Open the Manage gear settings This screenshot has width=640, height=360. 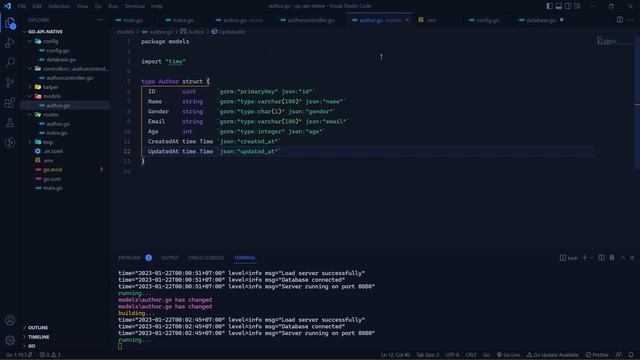click(x=10, y=340)
